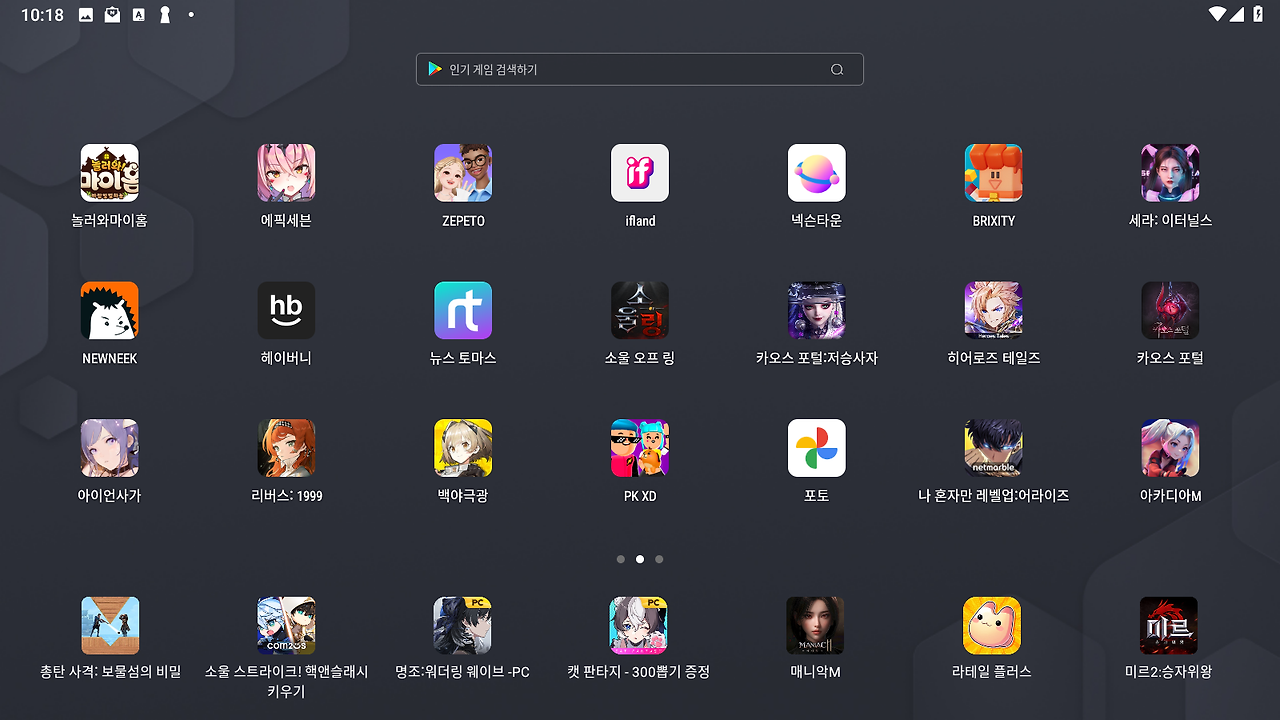Open the Google 포토 app icon
This screenshot has height=720, width=1280.
pyautogui.click(x=817, y=448)
